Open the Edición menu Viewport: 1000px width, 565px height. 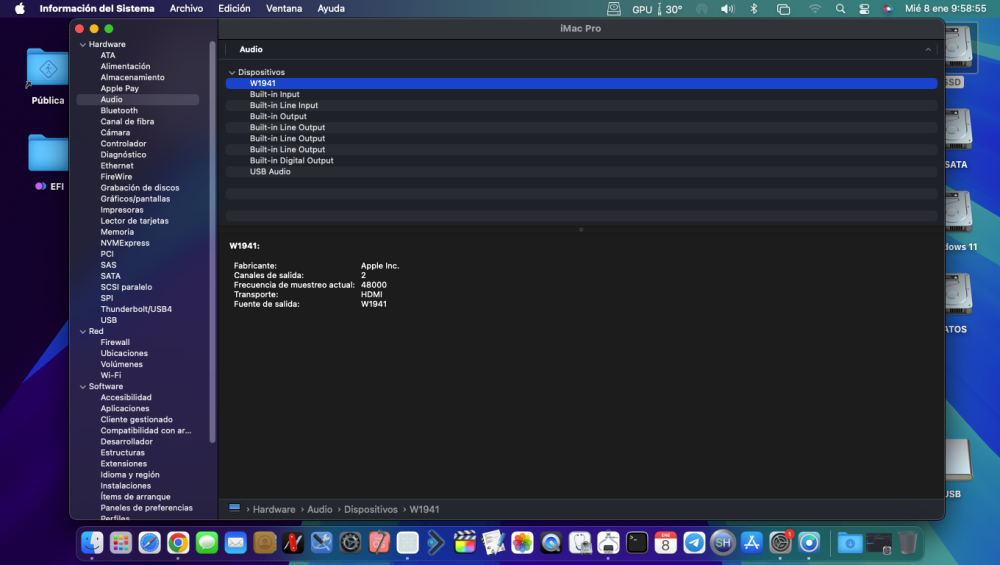(234, 8)
